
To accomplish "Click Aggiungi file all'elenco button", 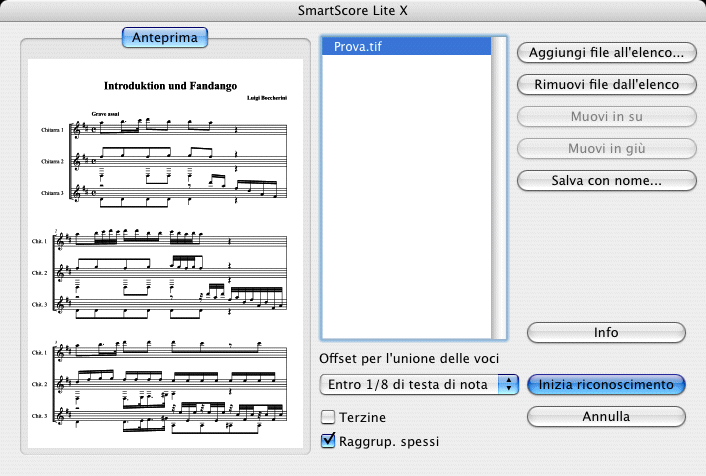I will pyautogui.click(x=604, y=51).
